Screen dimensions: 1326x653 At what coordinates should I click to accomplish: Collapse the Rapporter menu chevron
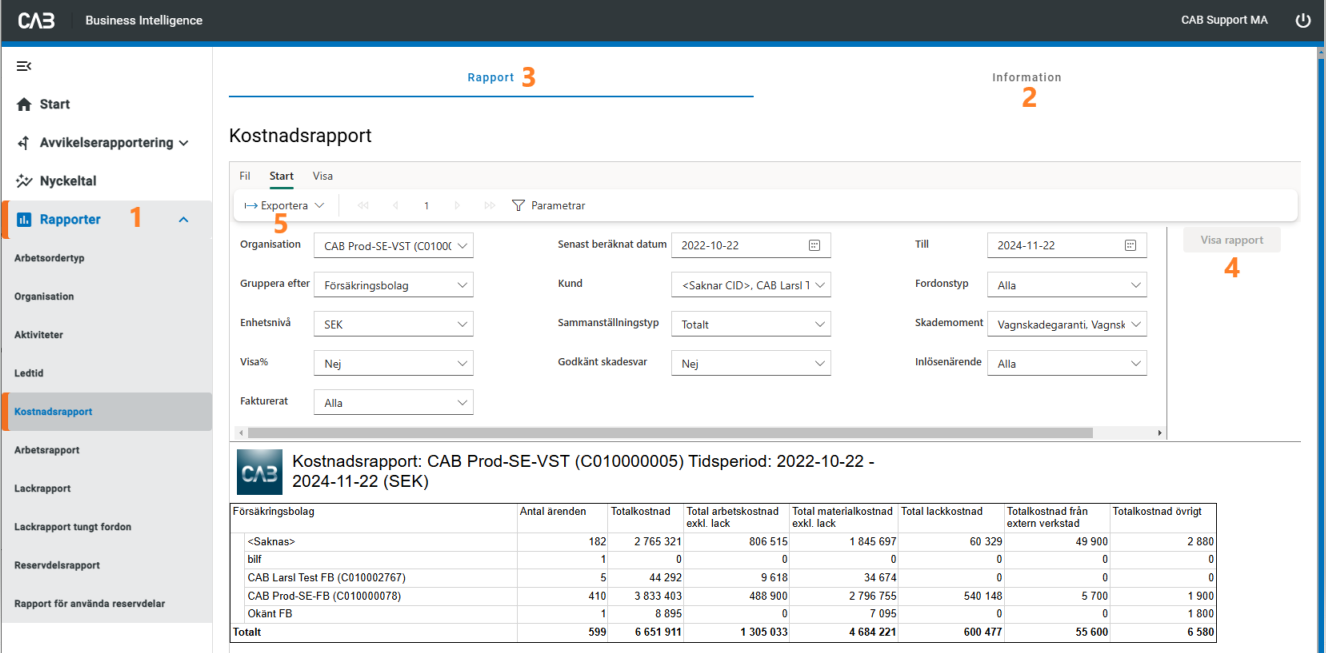click(x=183, y=220)
